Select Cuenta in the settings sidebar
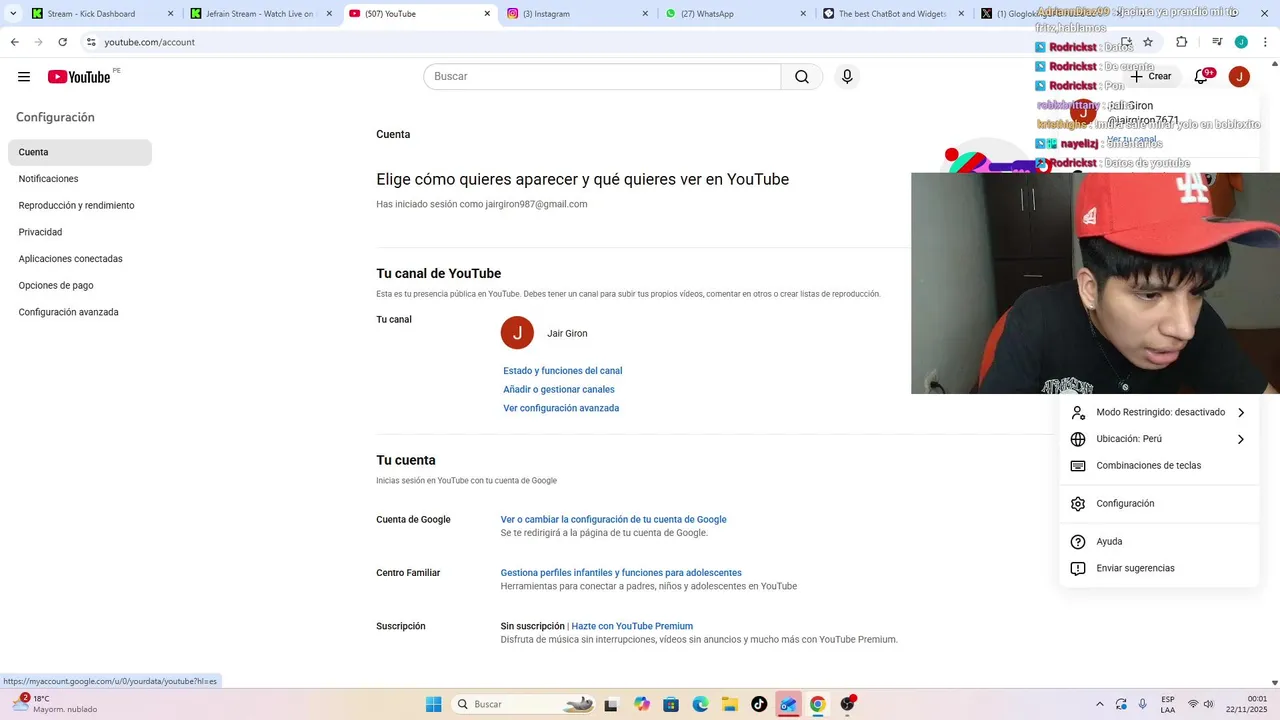Screen dimensions: 1280x720 [80, 152]
